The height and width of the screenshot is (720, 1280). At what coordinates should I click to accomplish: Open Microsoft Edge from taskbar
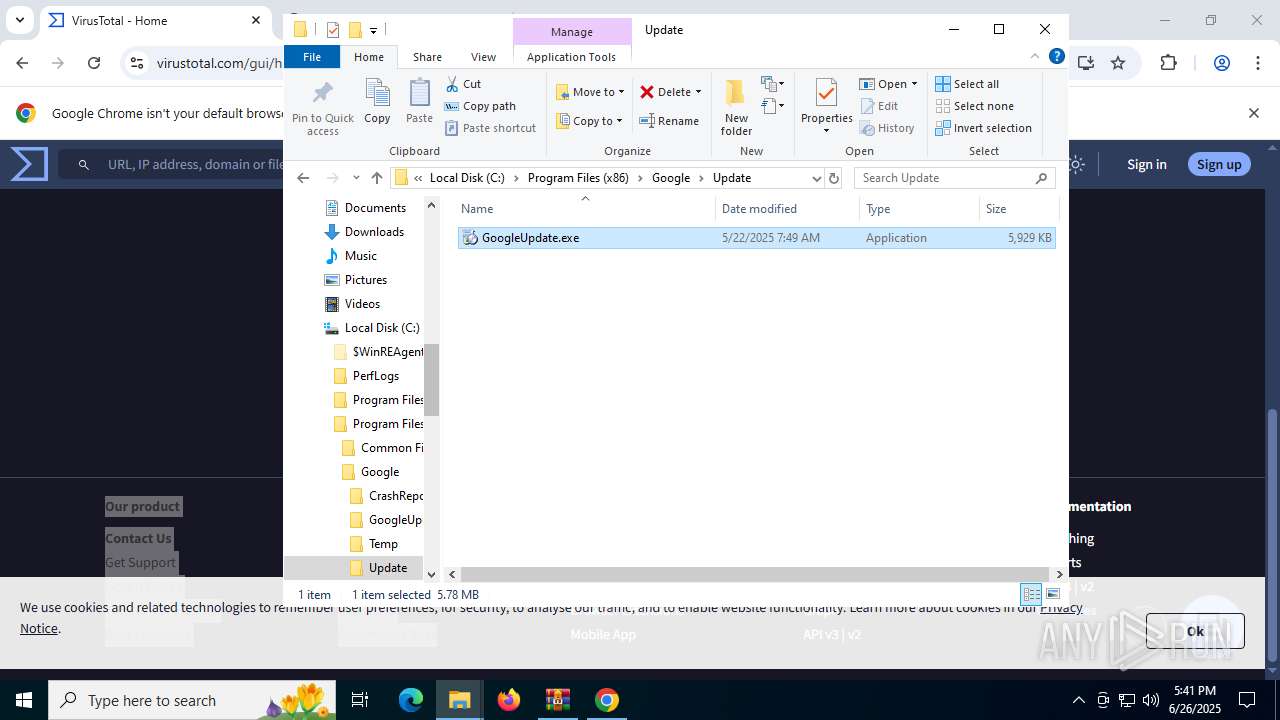pyautogui.click(x=411, y=700)
